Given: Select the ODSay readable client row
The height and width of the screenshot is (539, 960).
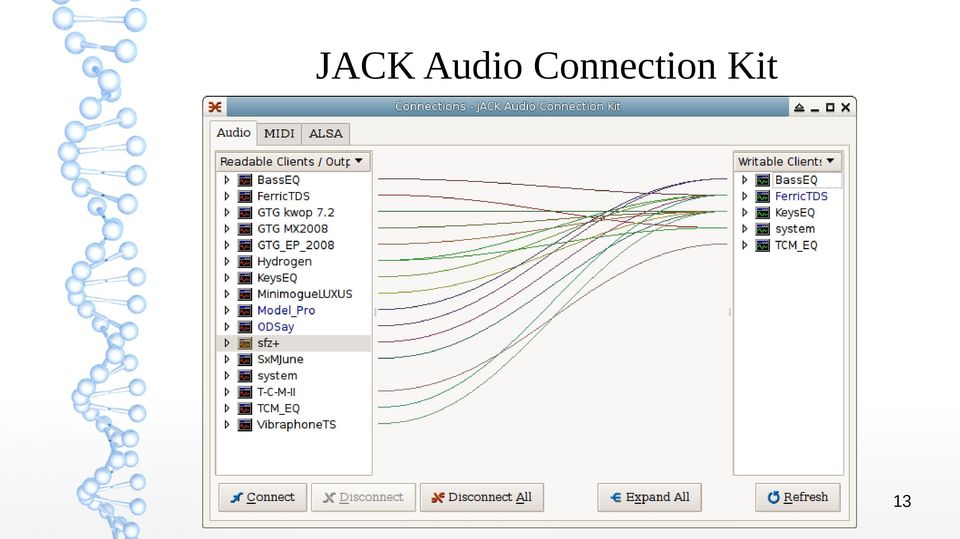Looking at the screenshot, I should point(293,327).
